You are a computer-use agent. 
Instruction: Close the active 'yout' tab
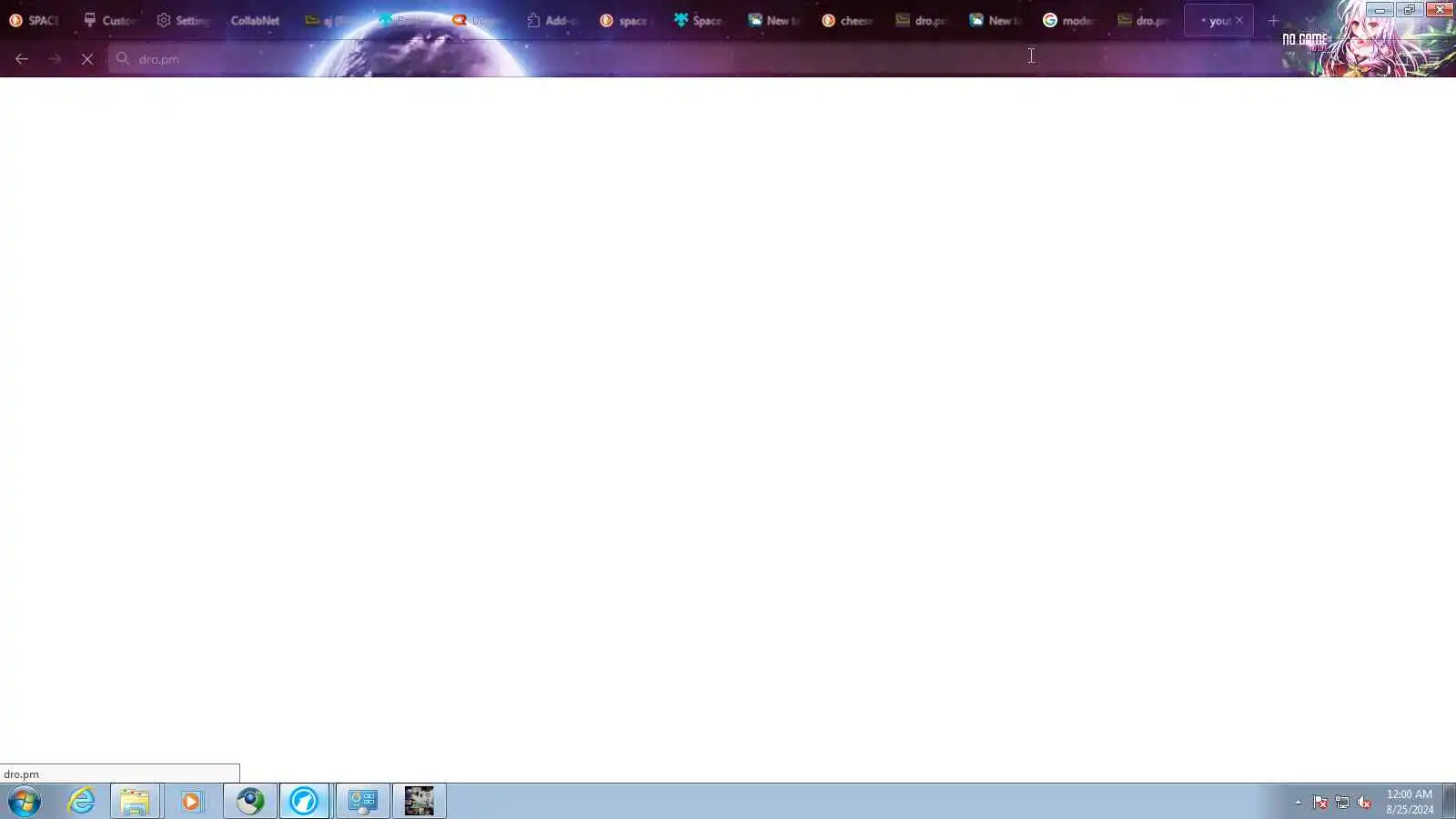pos(1239,20)
